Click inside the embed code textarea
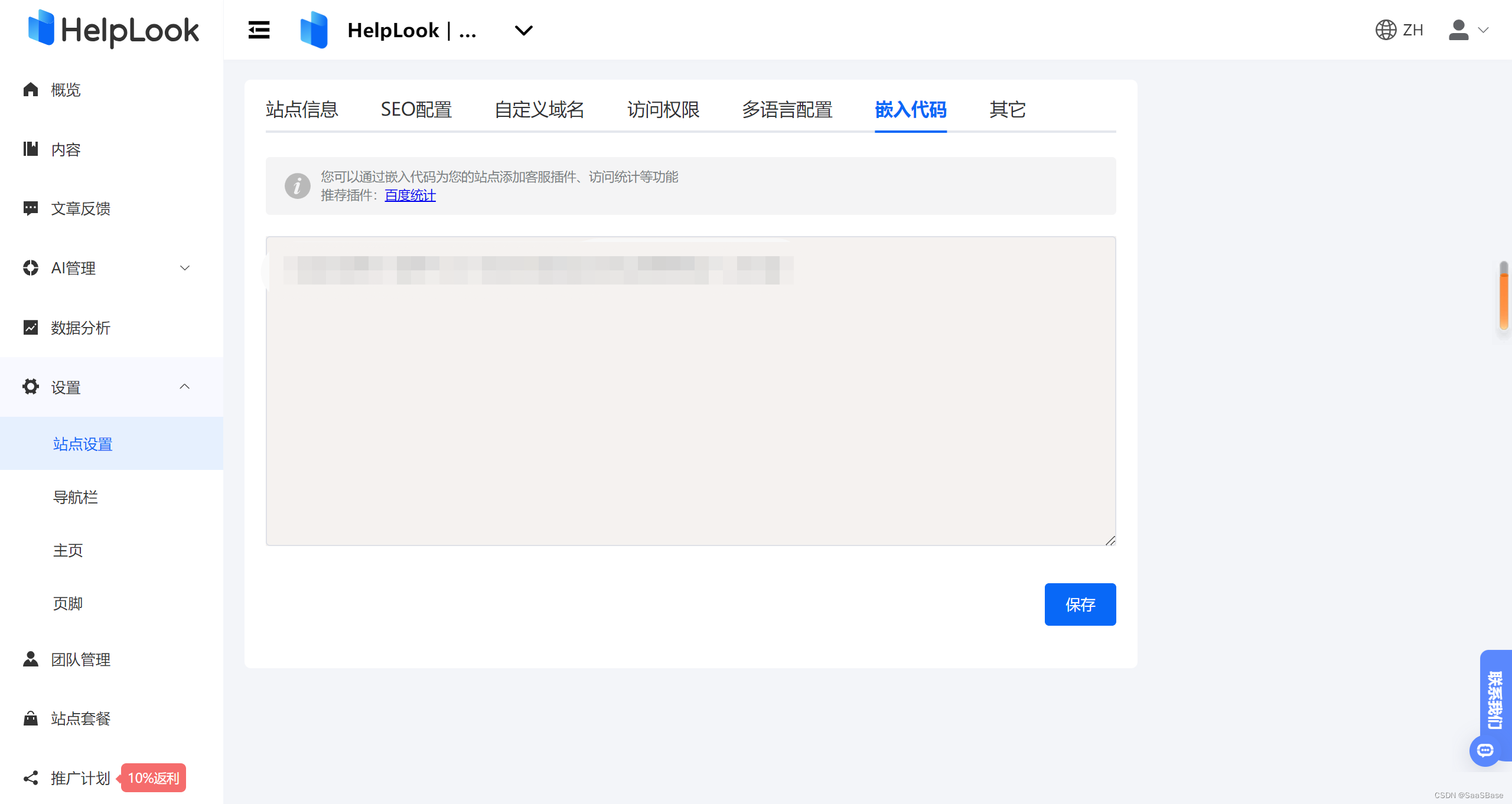1512x804 pixels. 691,391
